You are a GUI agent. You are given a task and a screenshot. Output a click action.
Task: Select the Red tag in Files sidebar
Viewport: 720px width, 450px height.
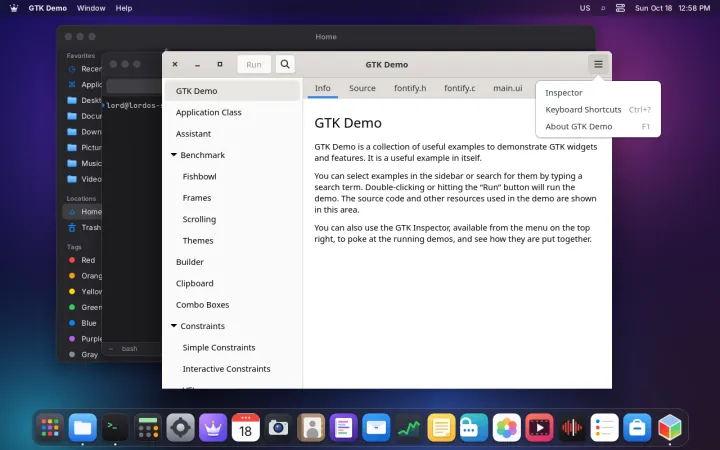(82, 260)
